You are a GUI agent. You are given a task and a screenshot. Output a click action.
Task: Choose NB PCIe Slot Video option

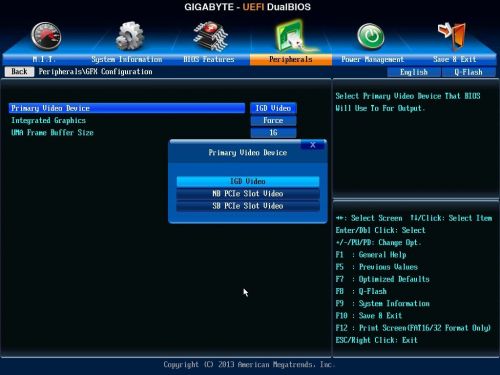[x=248, y=194]
